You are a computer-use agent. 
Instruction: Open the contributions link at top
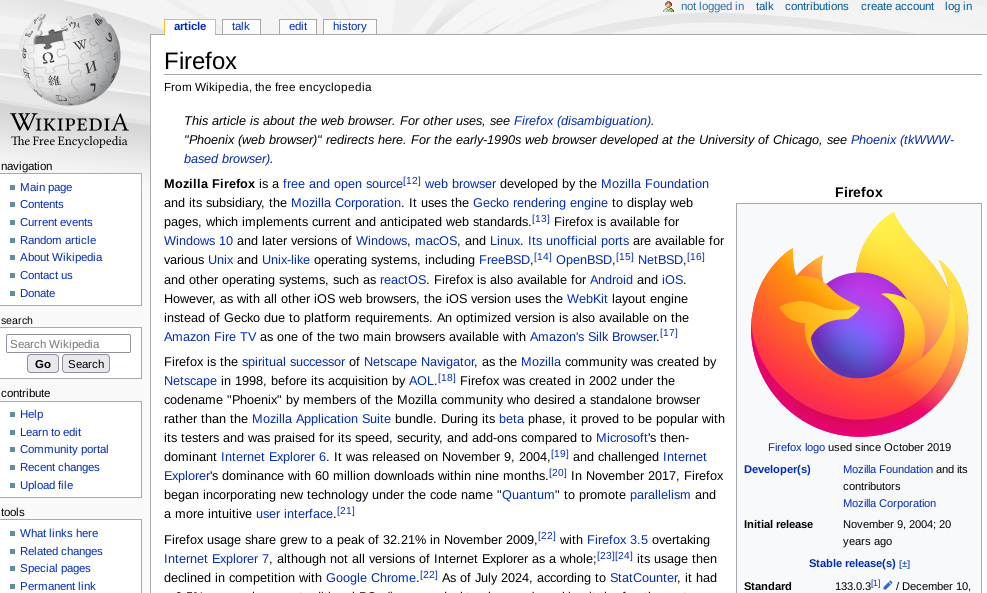coord(816,6)
